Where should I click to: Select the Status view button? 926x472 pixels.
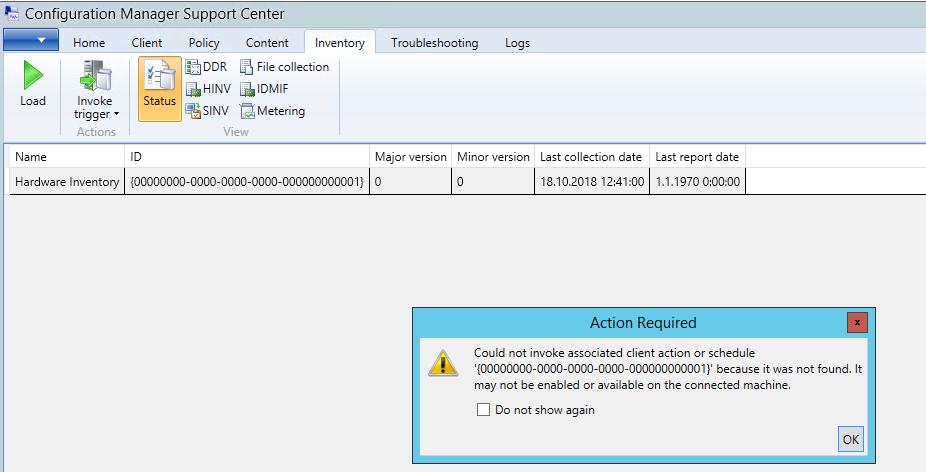tap(159, 89)
